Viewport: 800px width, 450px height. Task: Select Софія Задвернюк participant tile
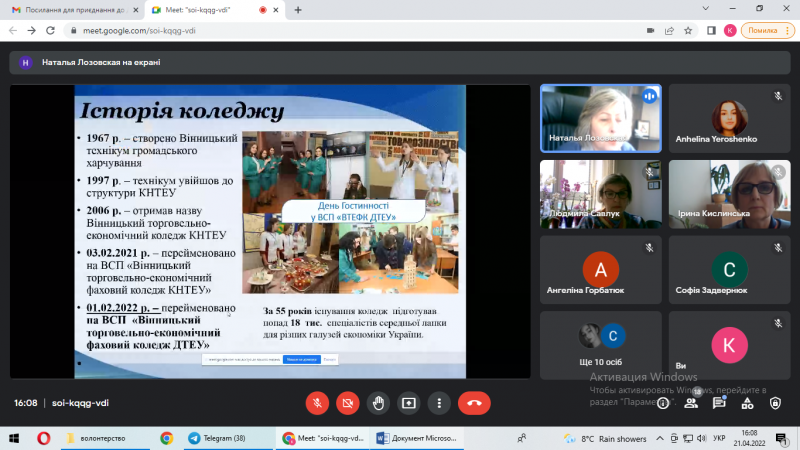[x=730, y=269]
